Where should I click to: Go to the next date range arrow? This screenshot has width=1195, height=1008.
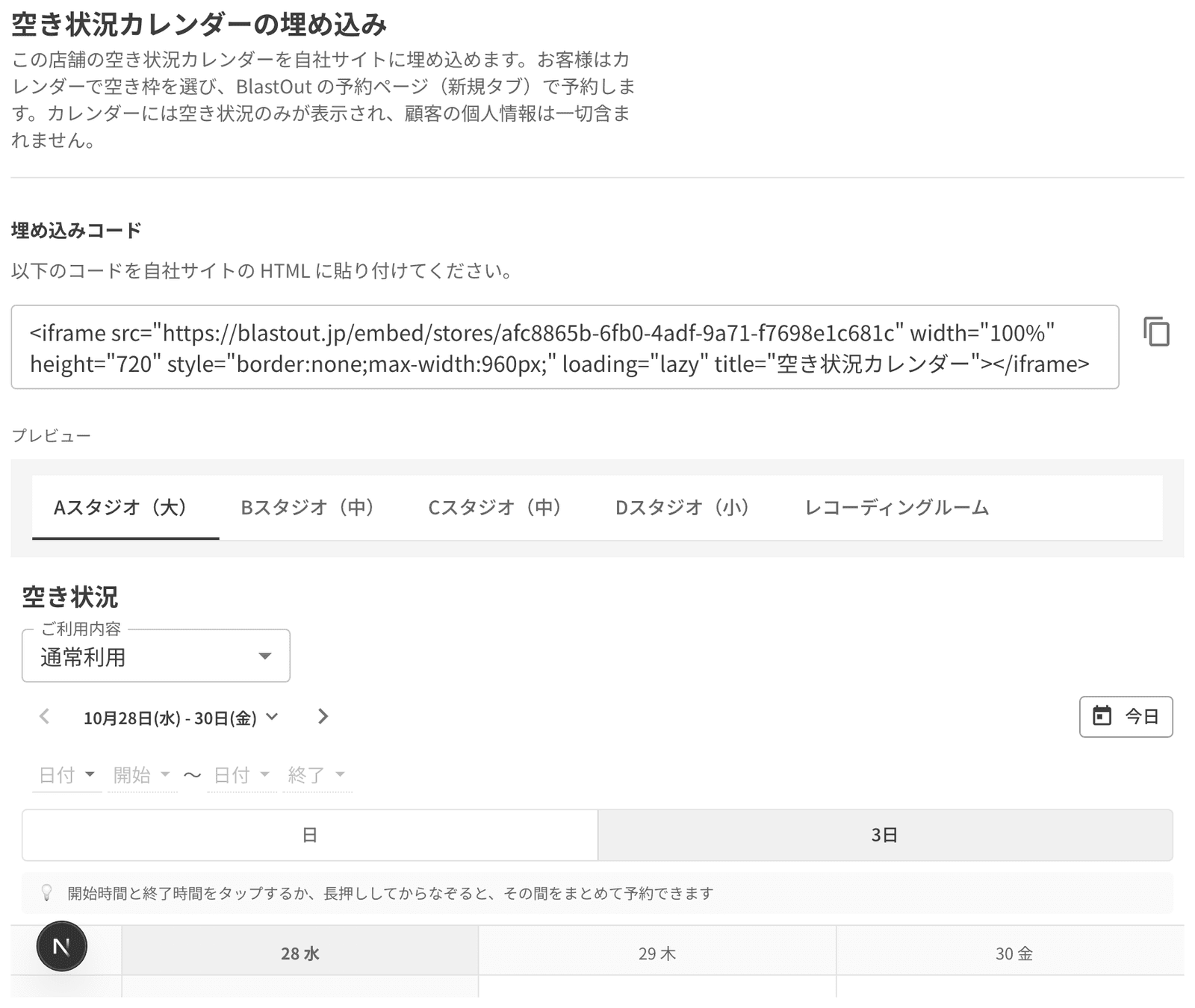click(x=323, y=717)
